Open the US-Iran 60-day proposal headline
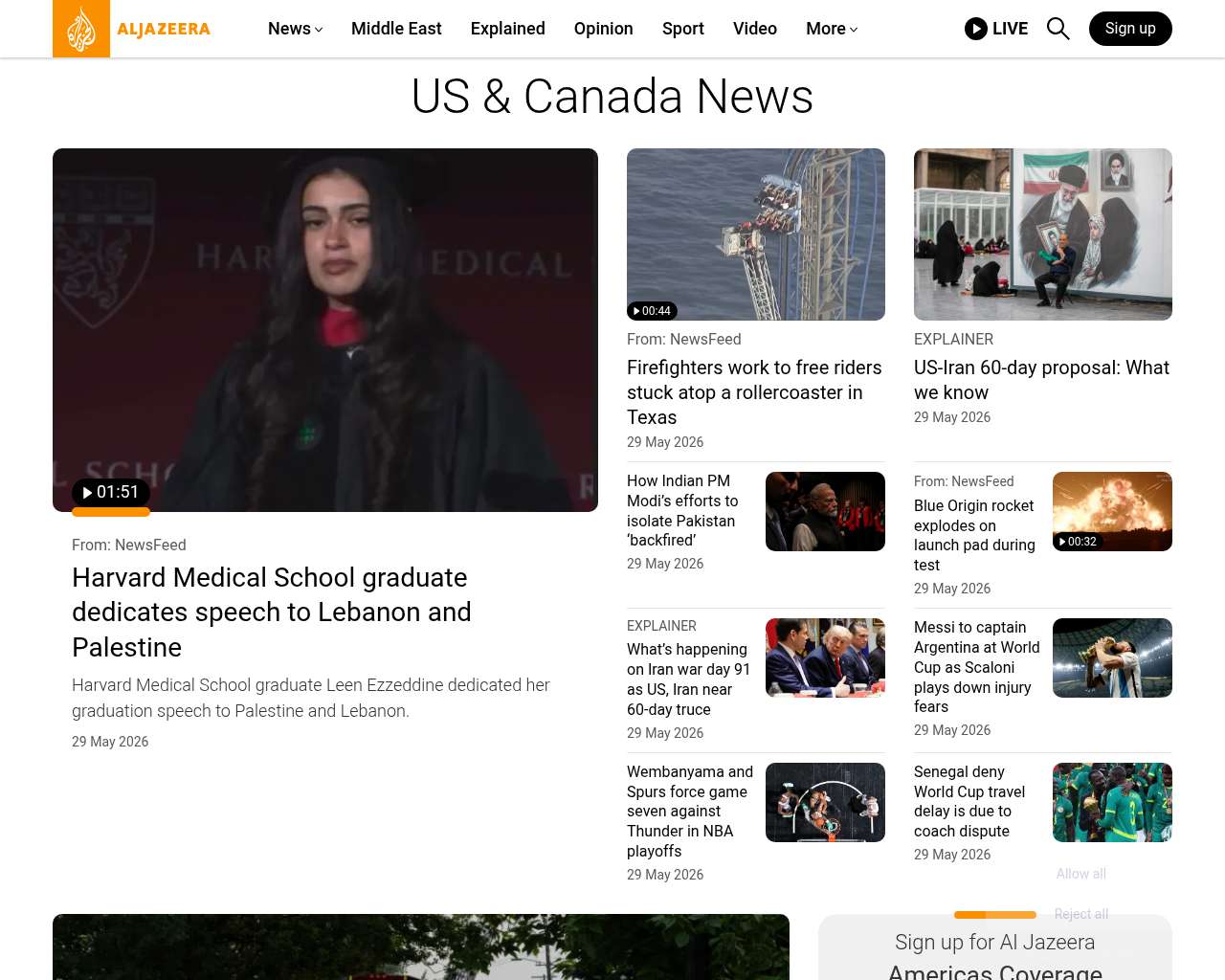The image size is (1225, 980). [x=1041, y=380]
